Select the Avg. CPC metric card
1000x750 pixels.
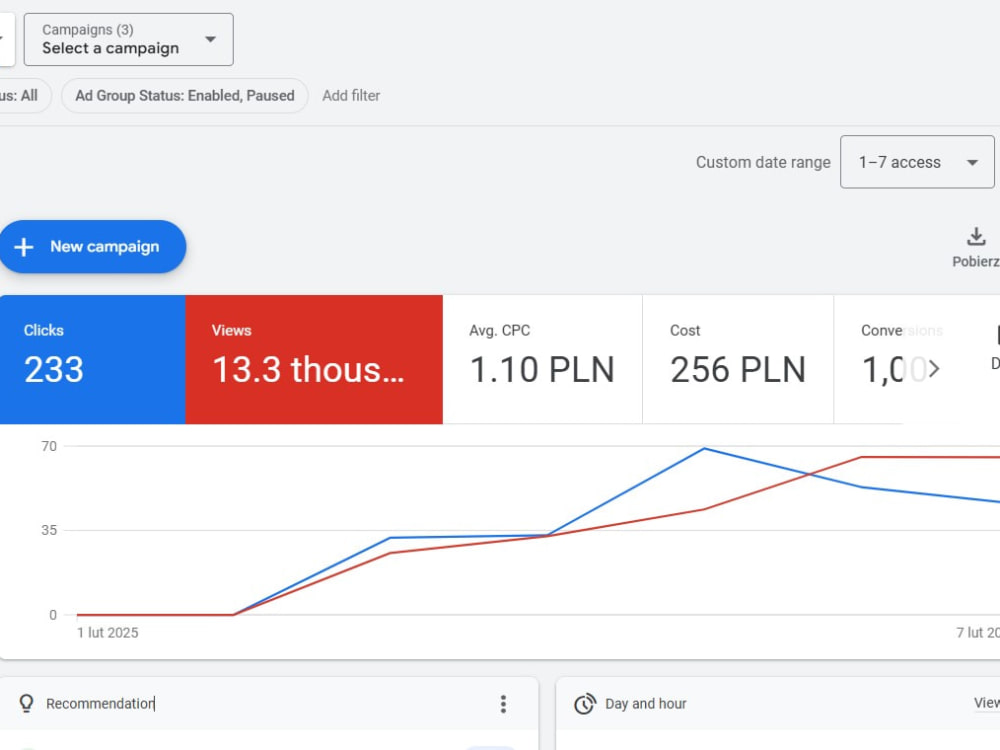pos(543,360)
